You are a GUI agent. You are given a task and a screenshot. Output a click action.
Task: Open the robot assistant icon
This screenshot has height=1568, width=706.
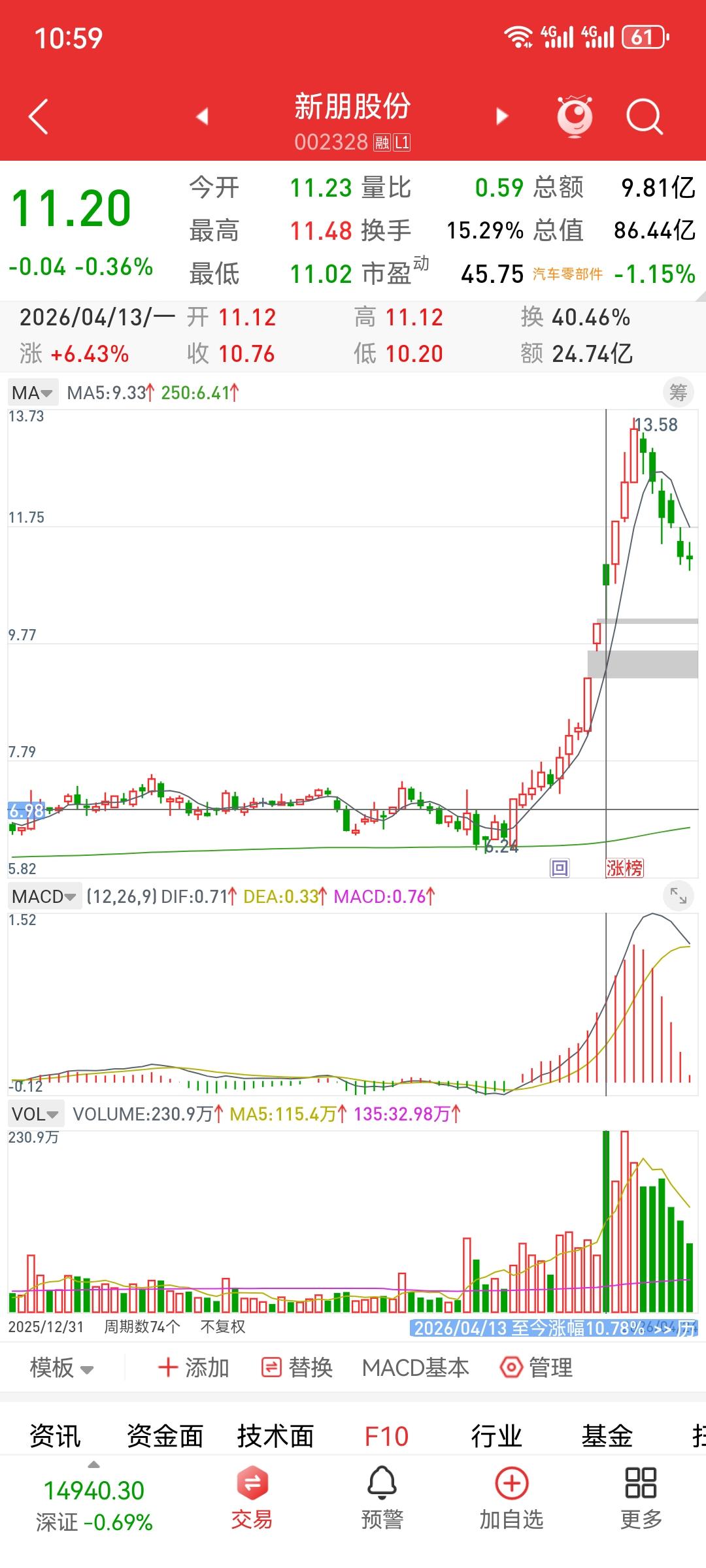[575, 116]
